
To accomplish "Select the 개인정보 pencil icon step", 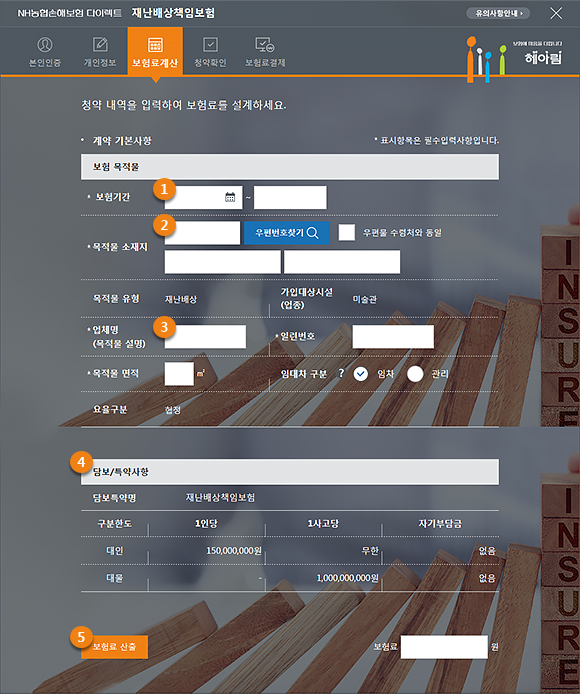I will [100, 45].
